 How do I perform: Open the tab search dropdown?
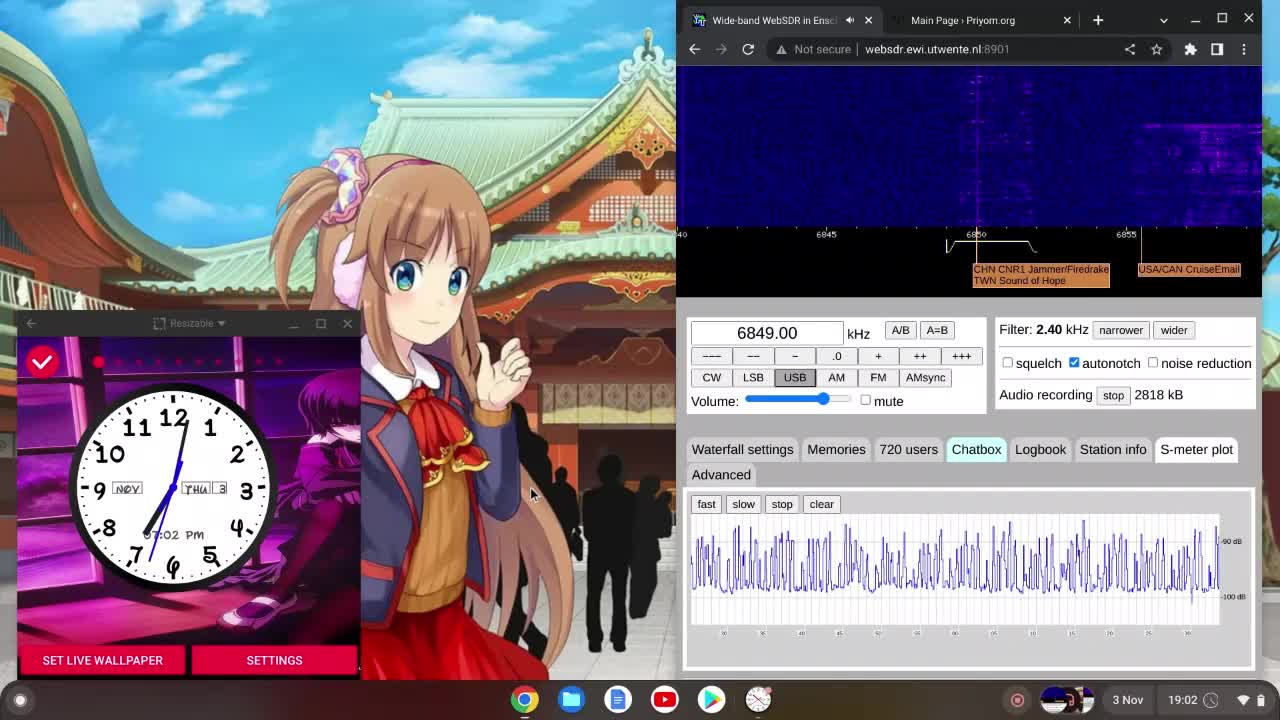coord(1163,20)
